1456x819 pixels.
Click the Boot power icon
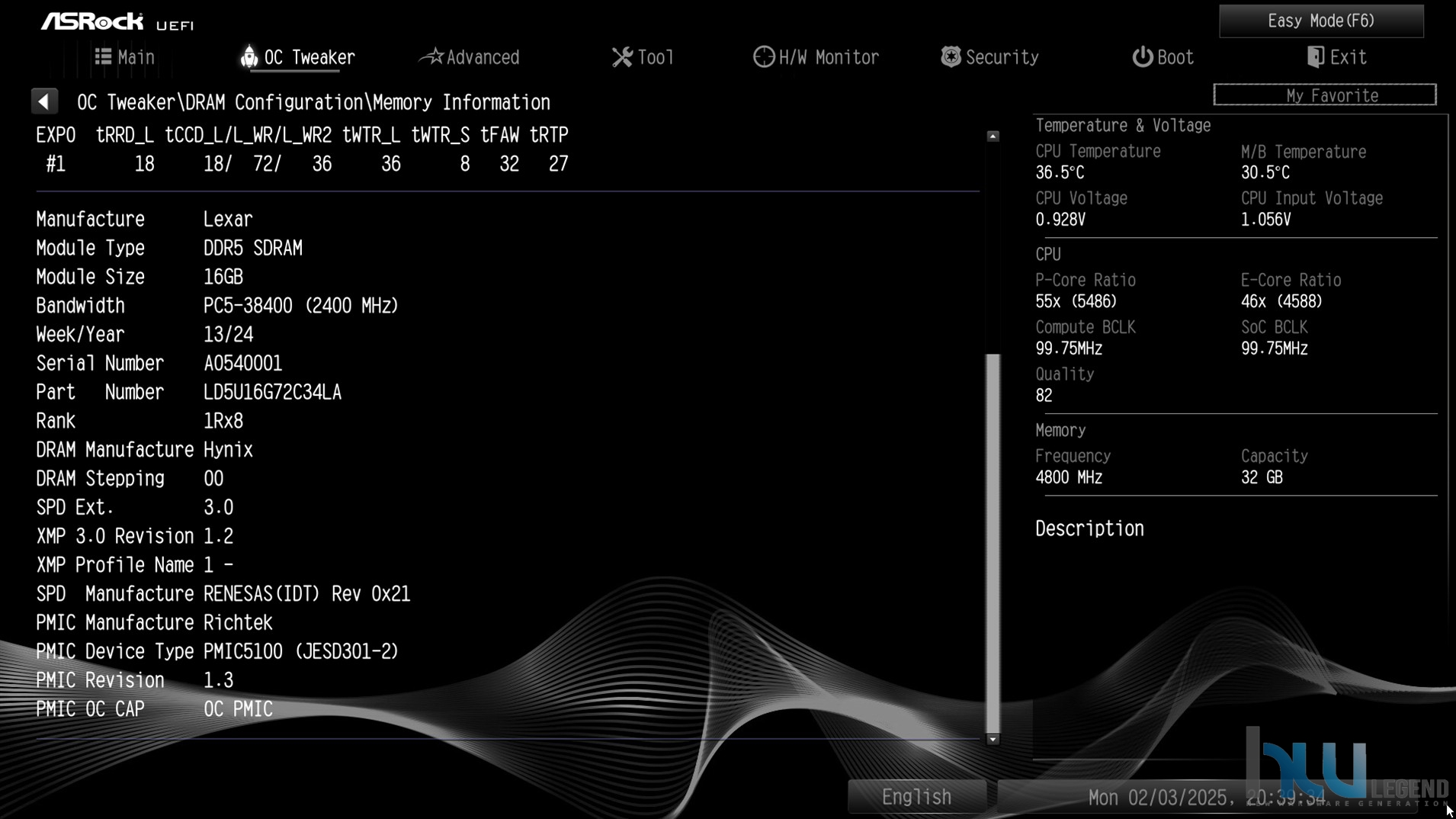click(1142, 57)
